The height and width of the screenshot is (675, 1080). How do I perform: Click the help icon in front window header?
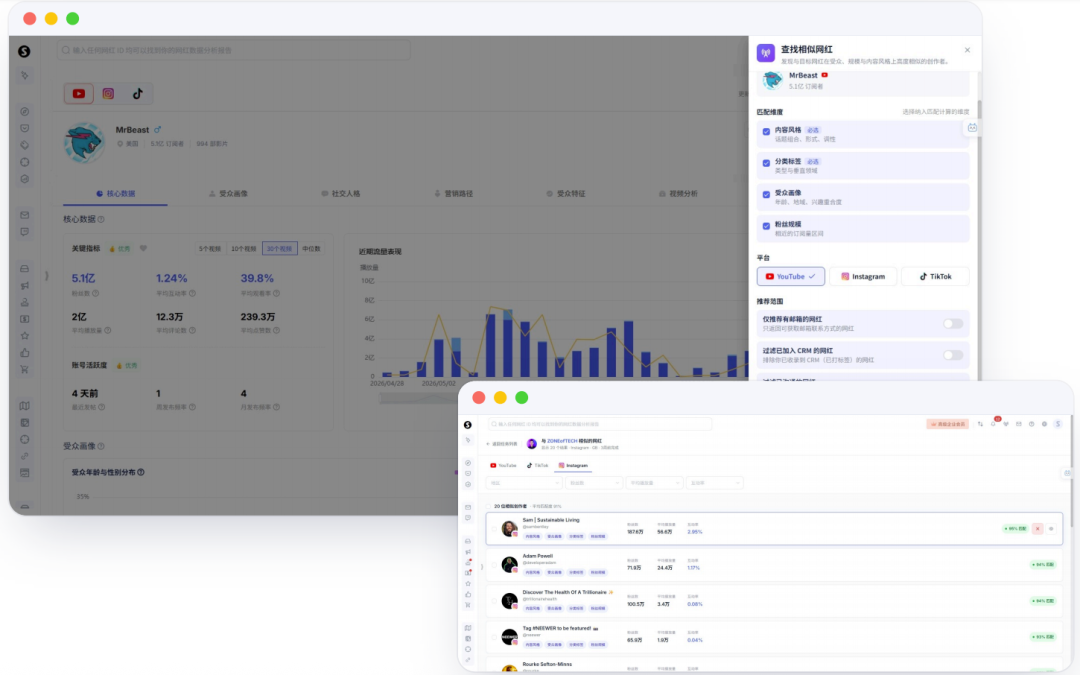(x=1031, y=424)
